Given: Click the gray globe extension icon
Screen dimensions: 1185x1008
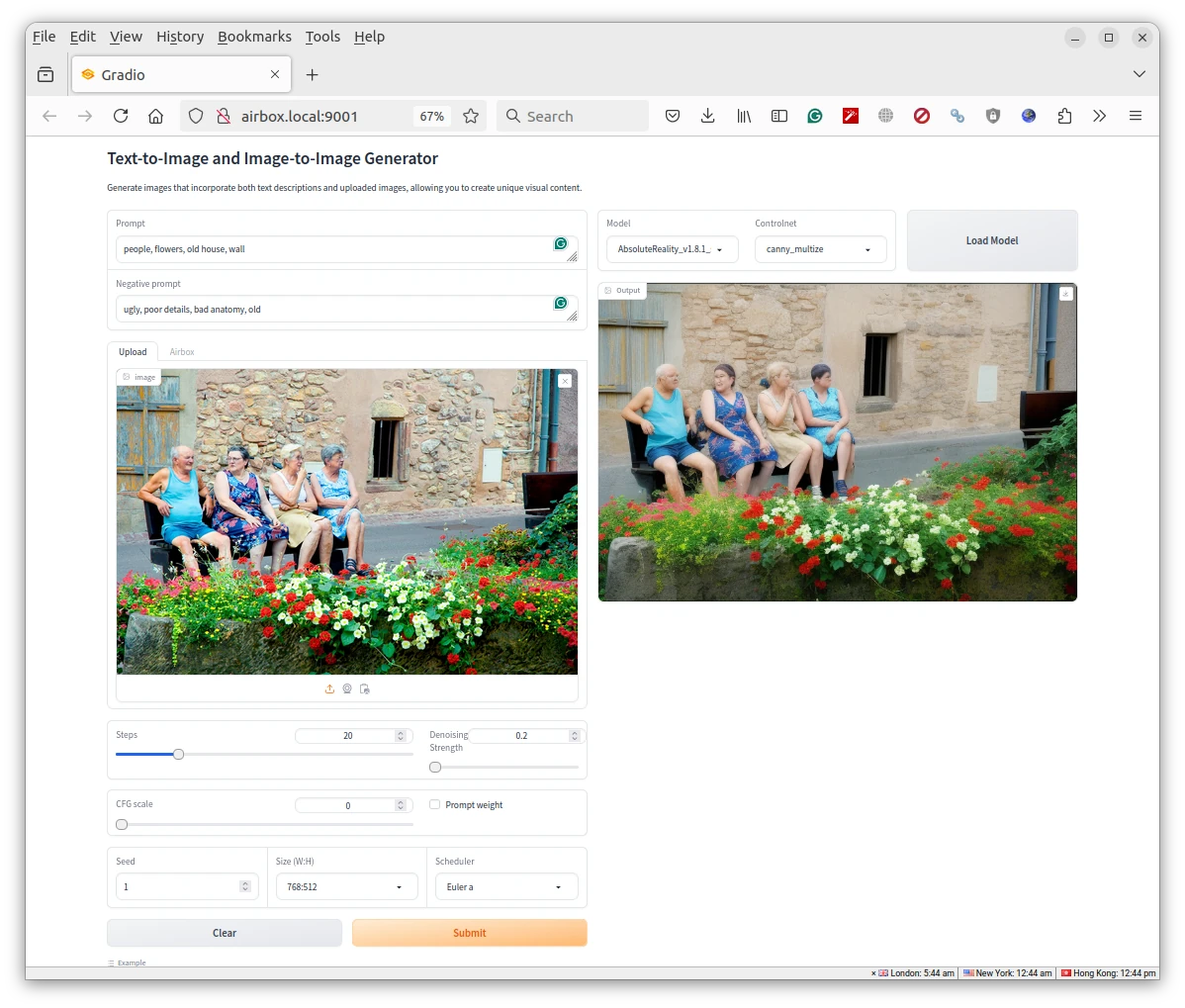Looking at the screenshot, I should coord(885,117).
